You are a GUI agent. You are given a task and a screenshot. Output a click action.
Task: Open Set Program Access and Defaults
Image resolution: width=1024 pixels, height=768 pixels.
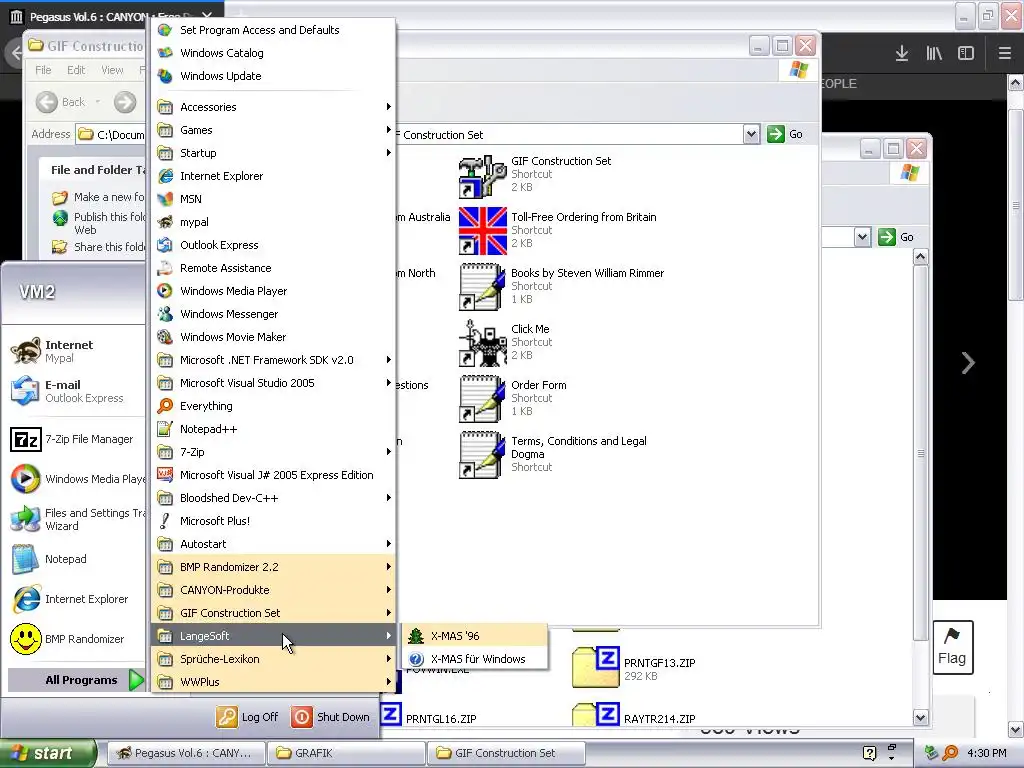273,30
